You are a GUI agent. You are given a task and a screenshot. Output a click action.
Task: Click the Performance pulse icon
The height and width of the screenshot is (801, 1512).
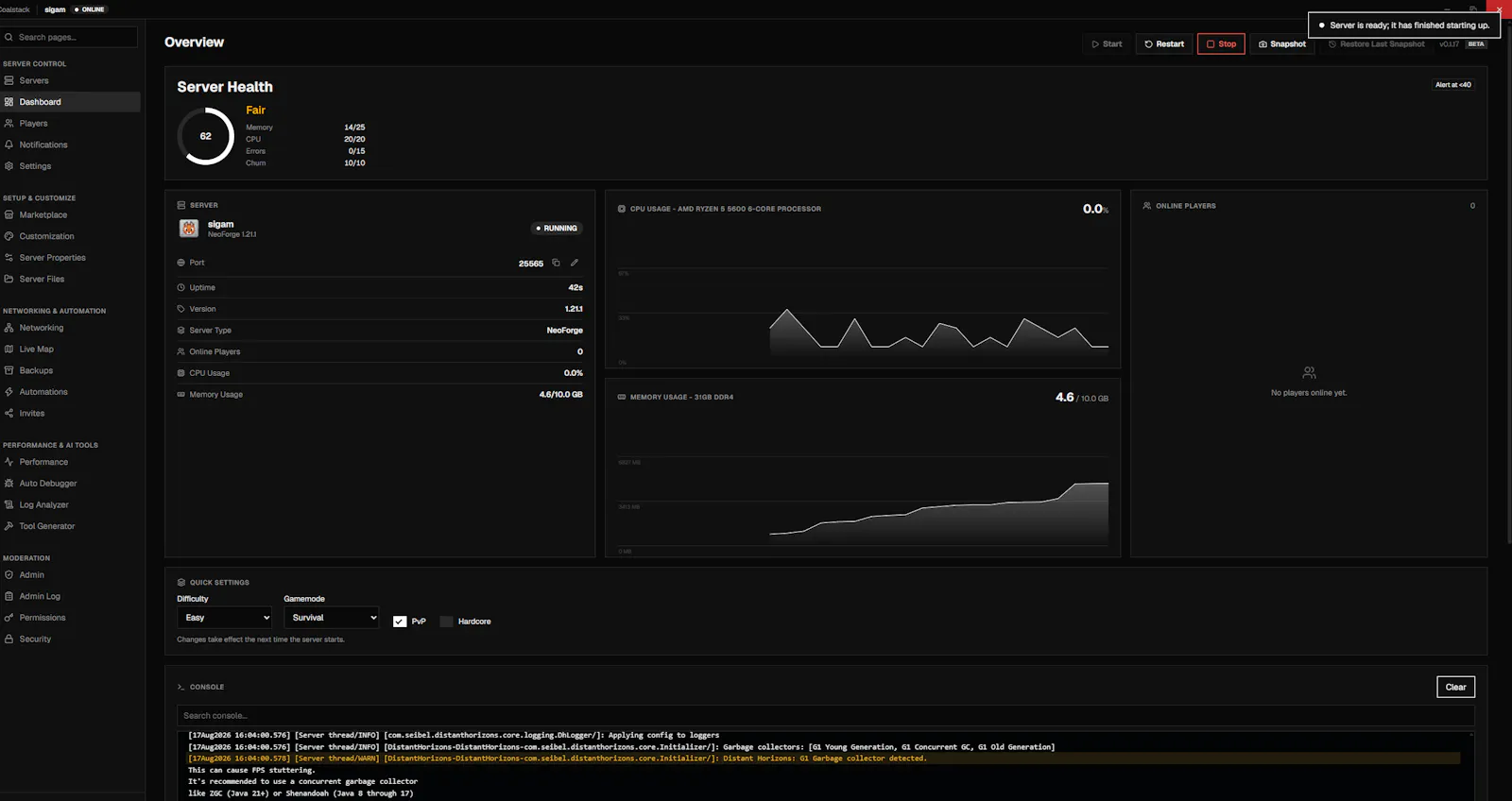click(9, 462)
